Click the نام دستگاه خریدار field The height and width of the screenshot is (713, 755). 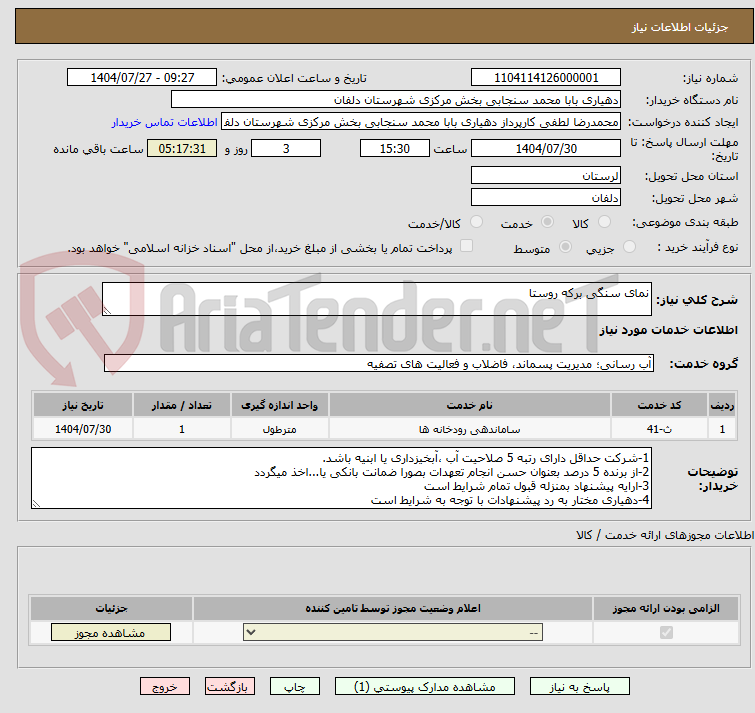click(x=395, y=100)
